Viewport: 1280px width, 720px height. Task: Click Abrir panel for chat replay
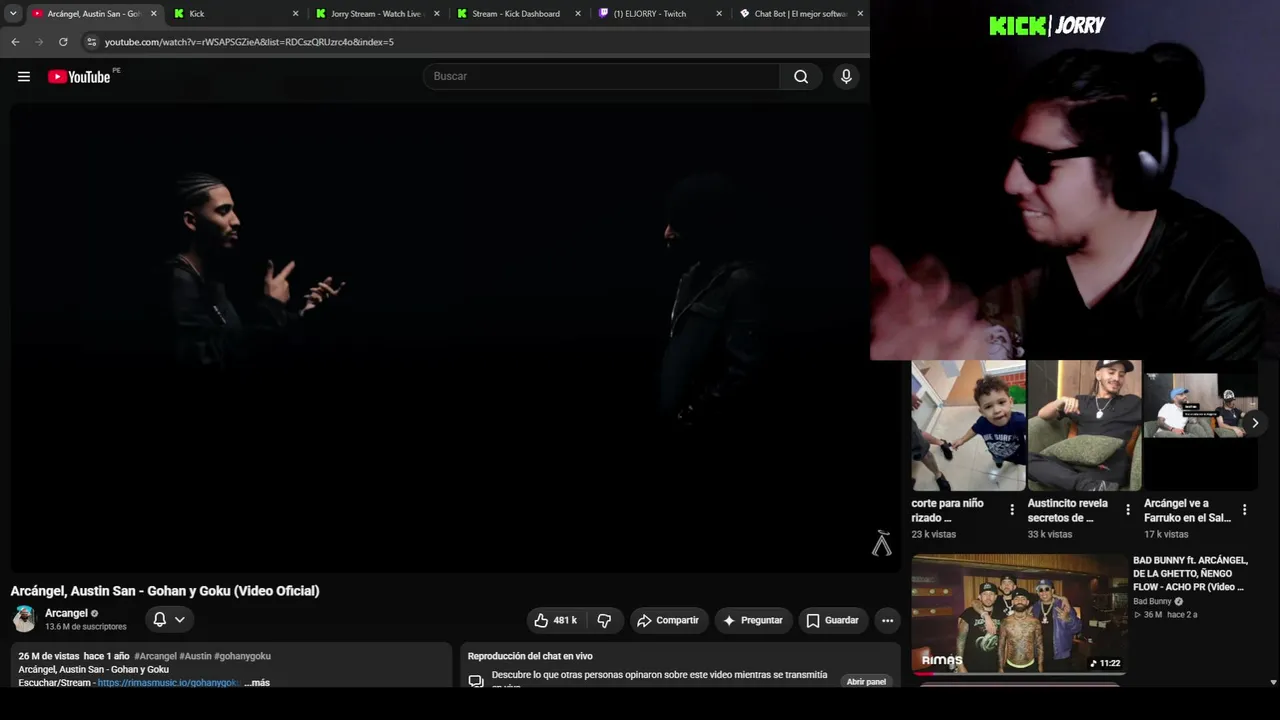click(866, 682)
